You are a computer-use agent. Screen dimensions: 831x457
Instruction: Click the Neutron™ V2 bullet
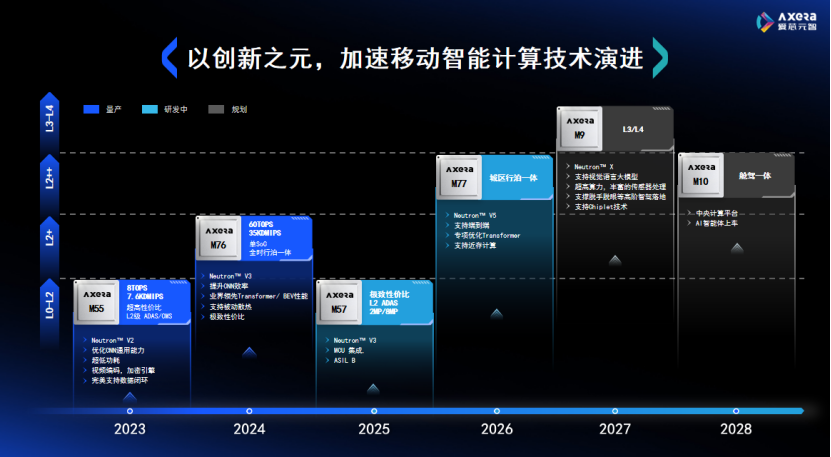click(112, 340)
